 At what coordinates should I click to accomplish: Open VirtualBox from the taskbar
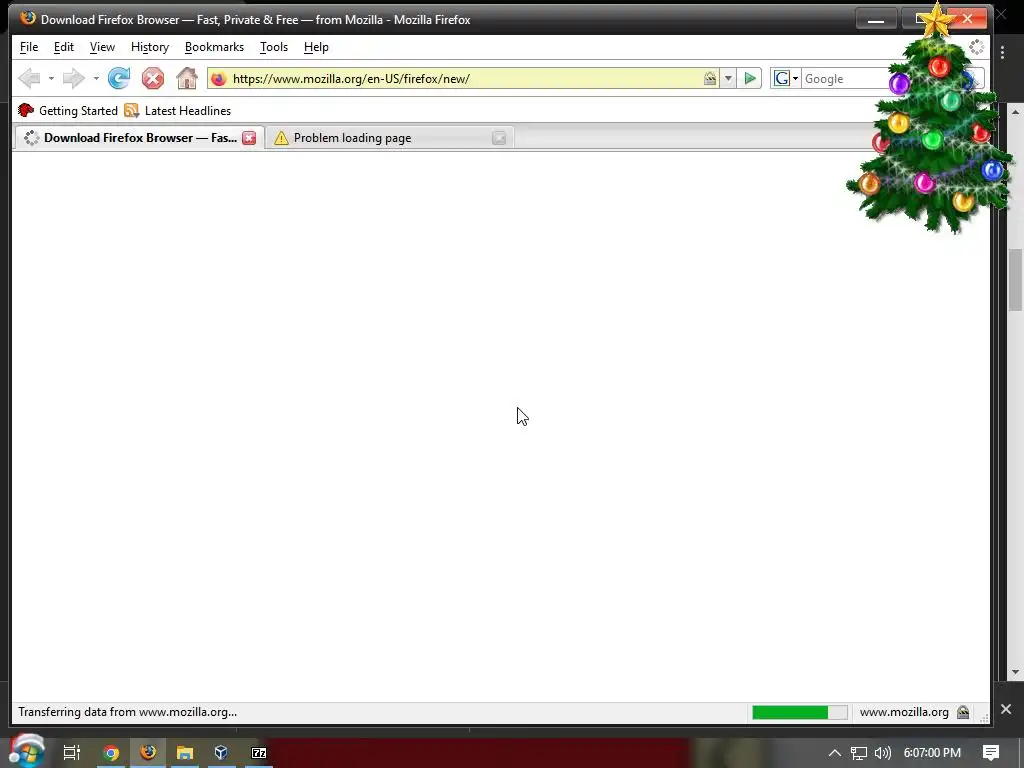[221, 753]
